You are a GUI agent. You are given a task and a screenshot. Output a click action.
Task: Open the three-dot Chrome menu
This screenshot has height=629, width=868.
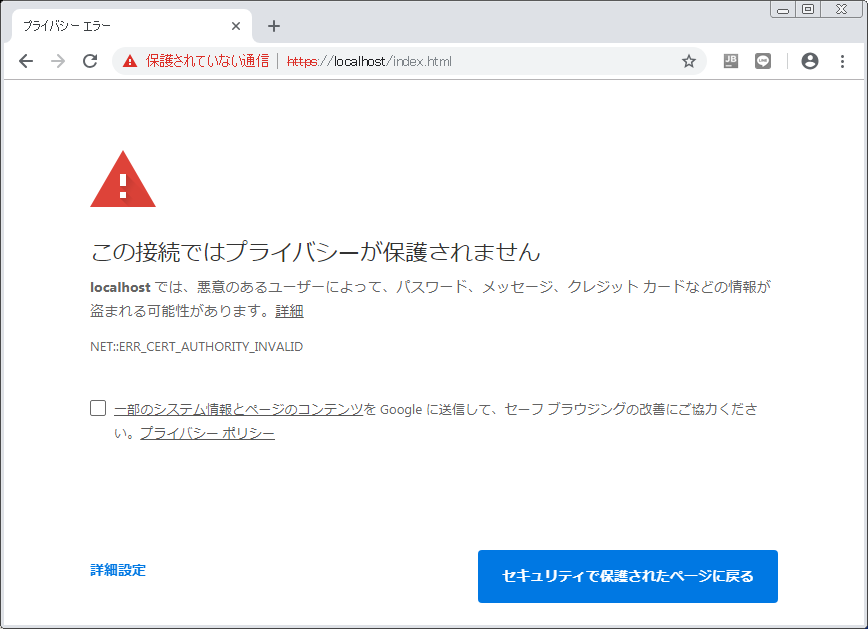[x=842, y=61]
